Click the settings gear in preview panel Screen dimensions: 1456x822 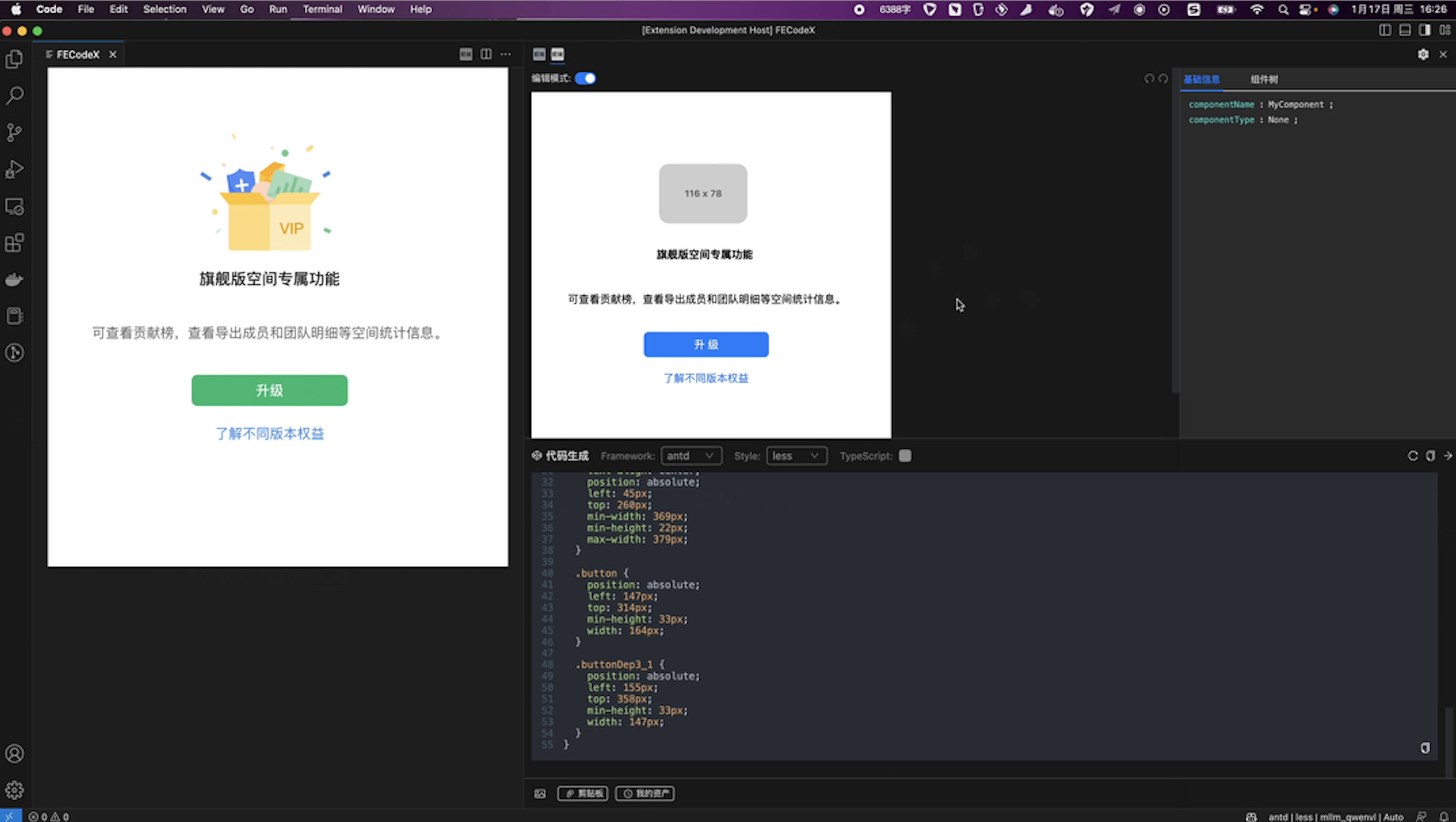pos(1423,54)
